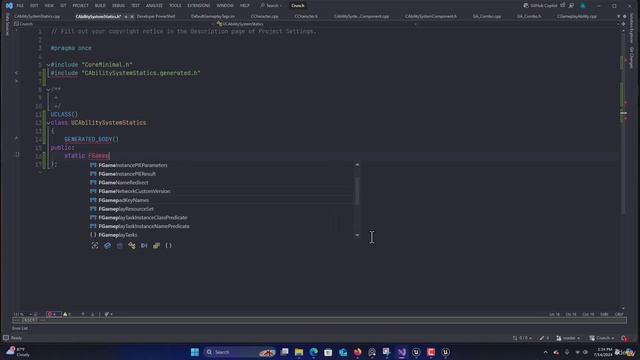Select FGameplayTaskInstanceNamePredicate suggestion

click(x=222, y=226)
